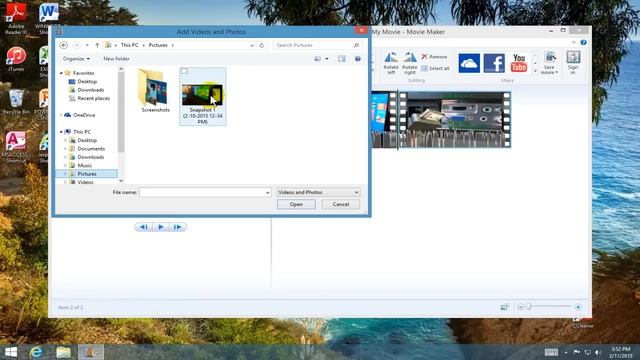Collapse the Favorites tree node
640x360 pixels.
pyautogui.click(x=61, y=73)
